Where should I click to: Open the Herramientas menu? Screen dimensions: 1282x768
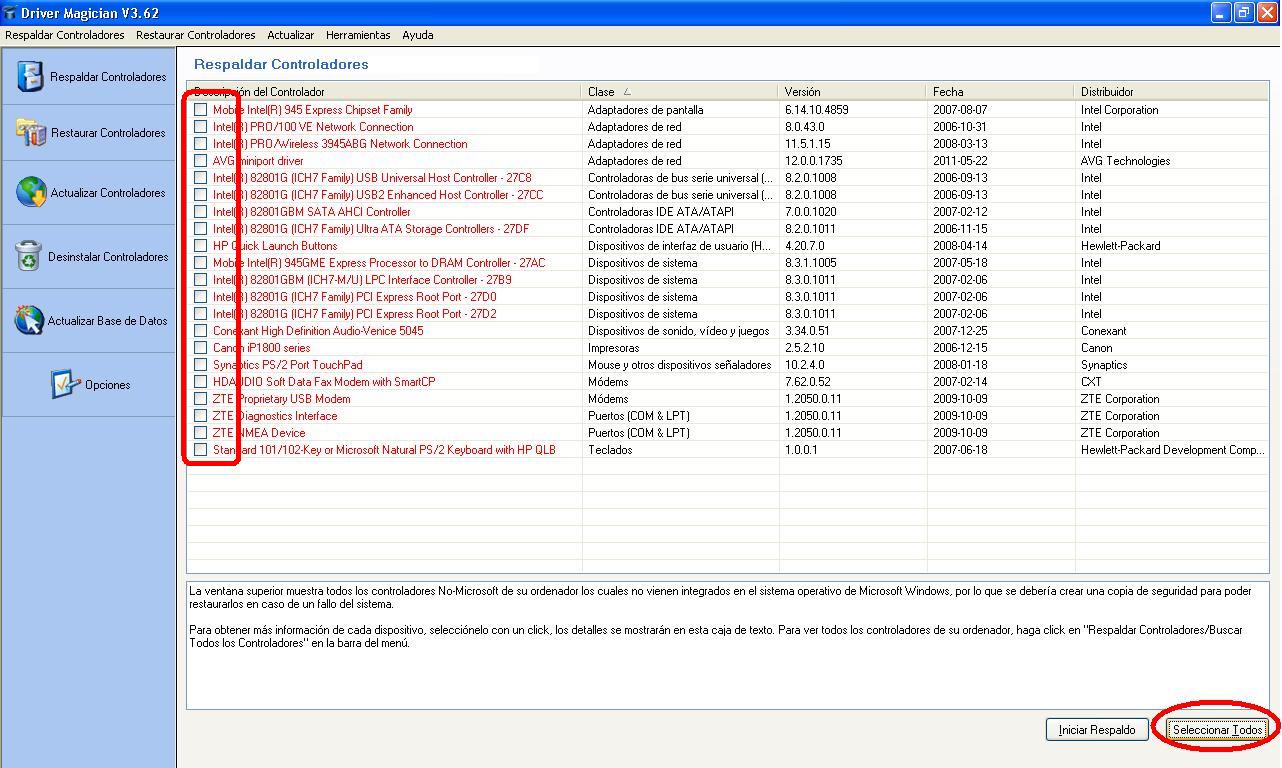click(x=358, y=35)
